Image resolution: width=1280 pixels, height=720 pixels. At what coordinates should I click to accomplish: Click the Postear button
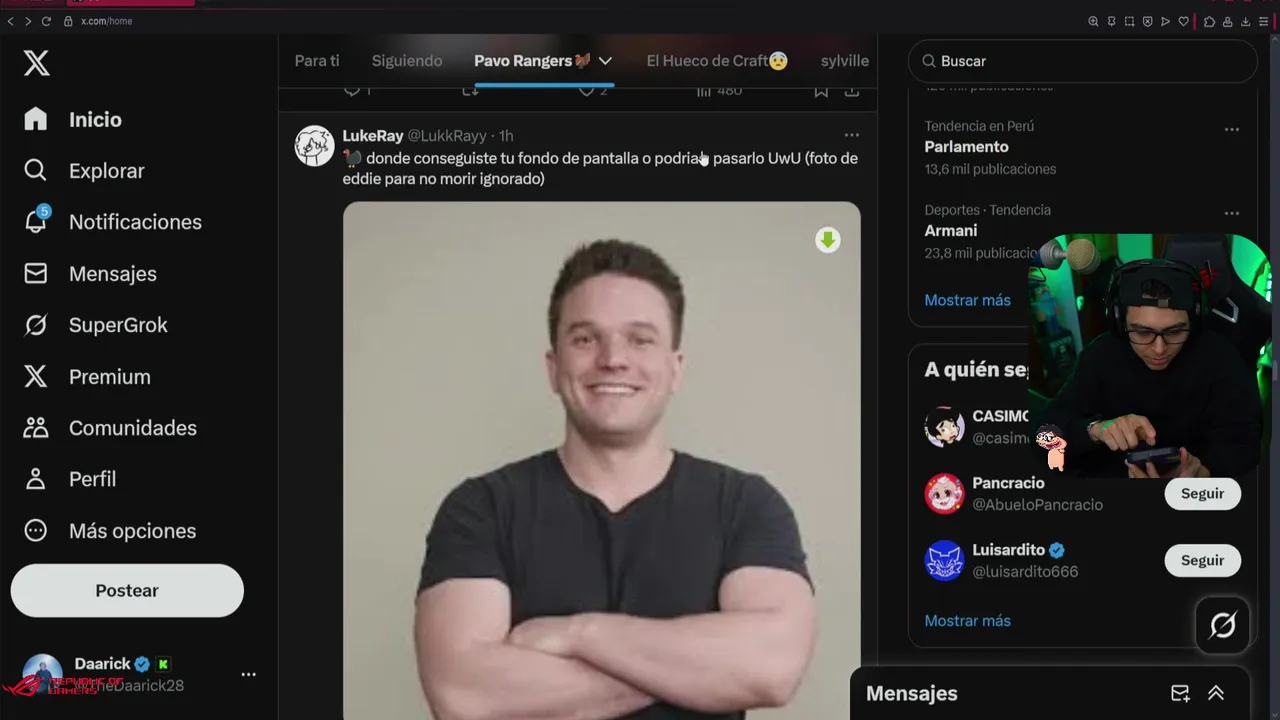tap(127, 590)
